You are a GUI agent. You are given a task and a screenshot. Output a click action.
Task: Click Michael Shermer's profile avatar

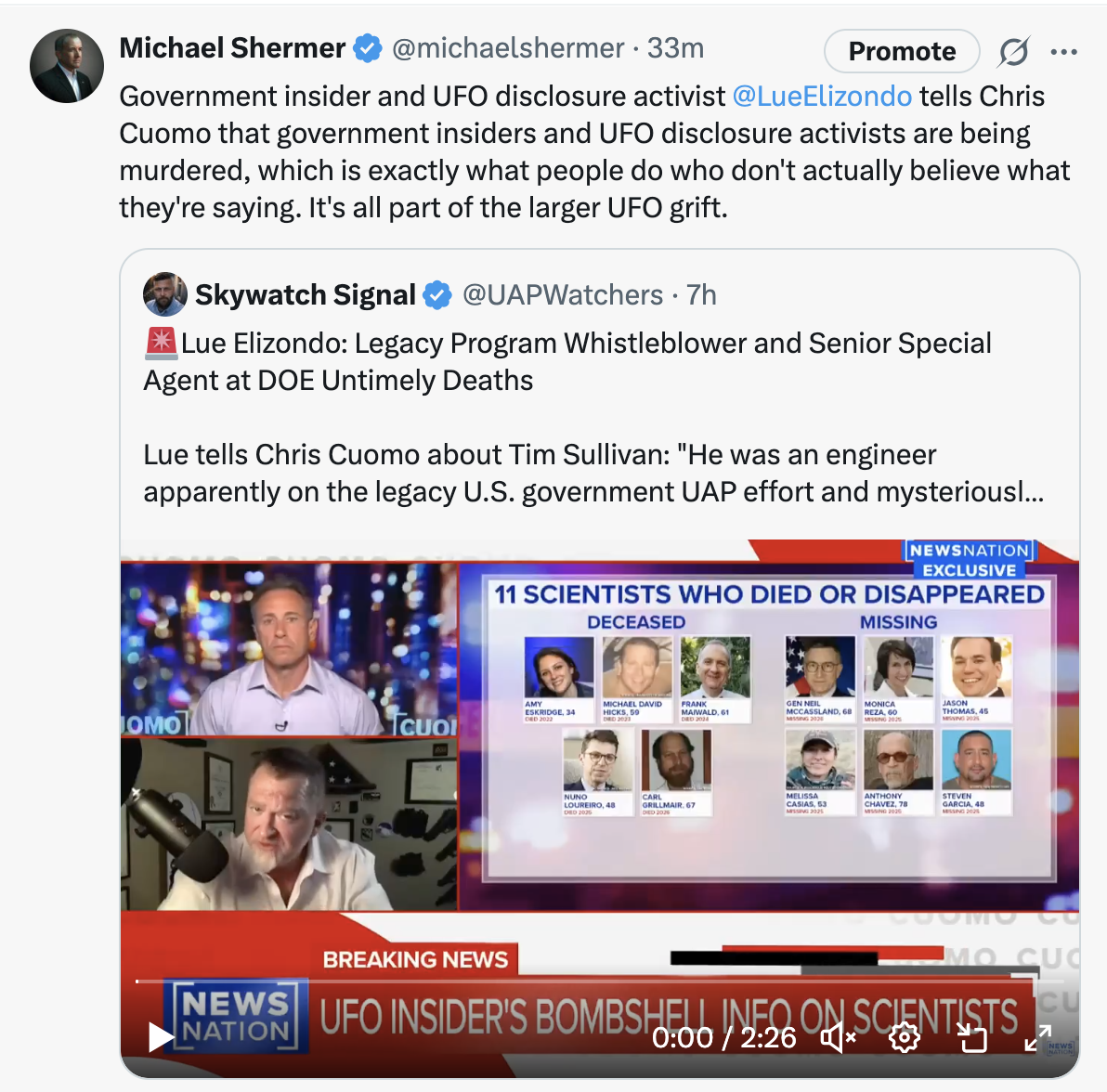tap(67, 66)
